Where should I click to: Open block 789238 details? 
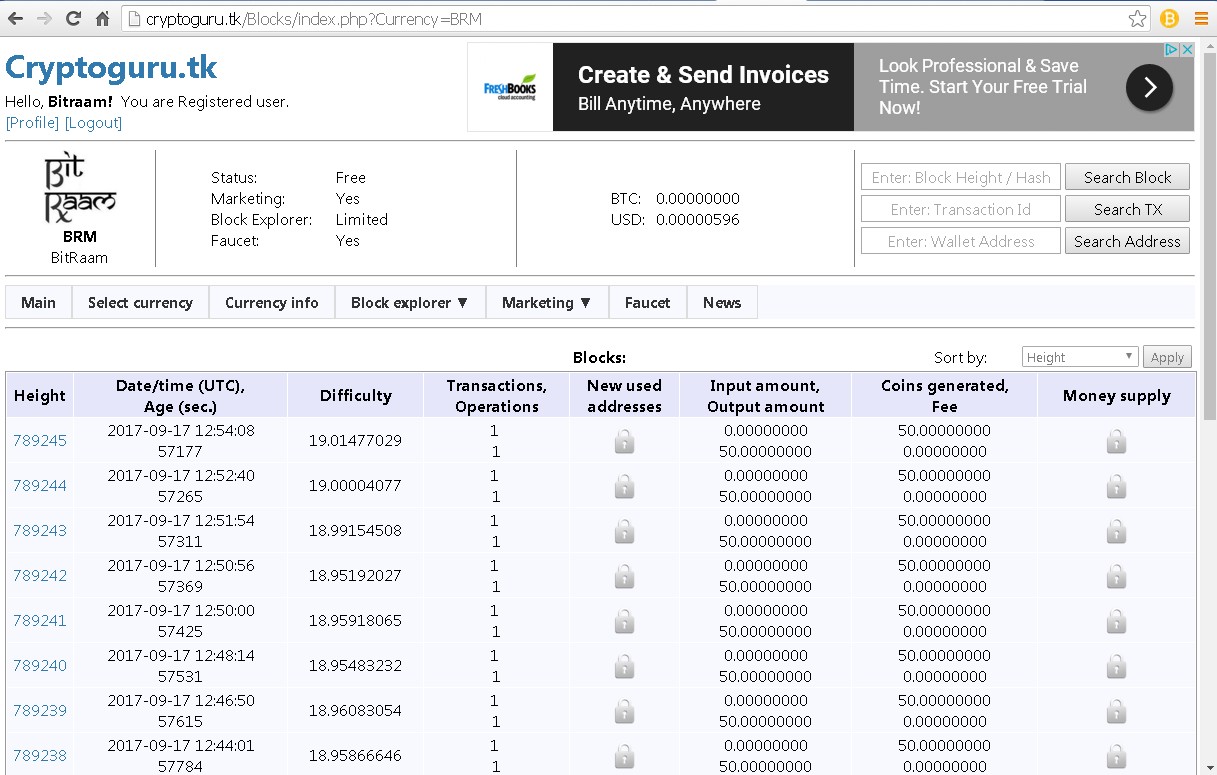click(40, 755)
